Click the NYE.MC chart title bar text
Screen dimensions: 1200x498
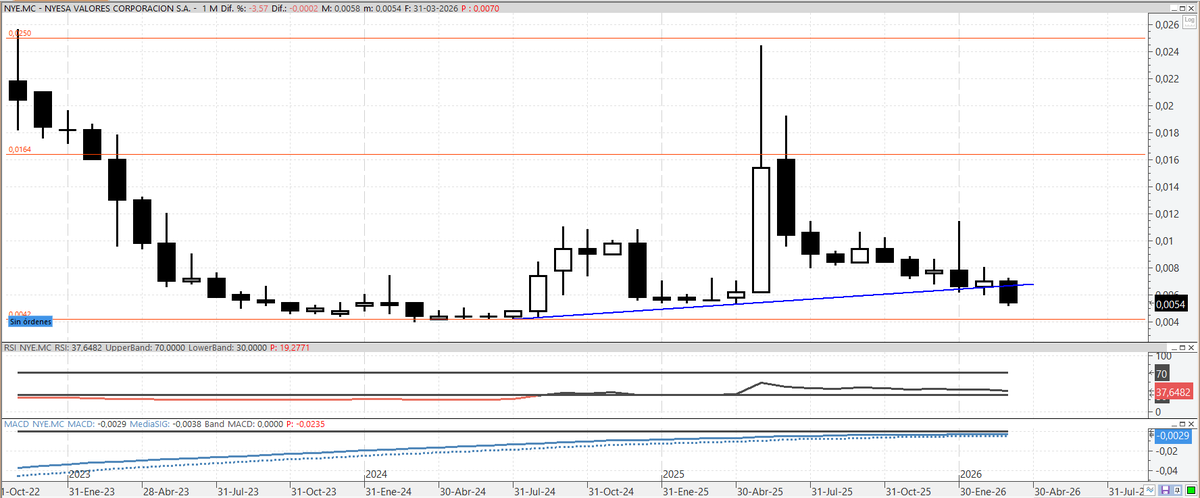251,8
